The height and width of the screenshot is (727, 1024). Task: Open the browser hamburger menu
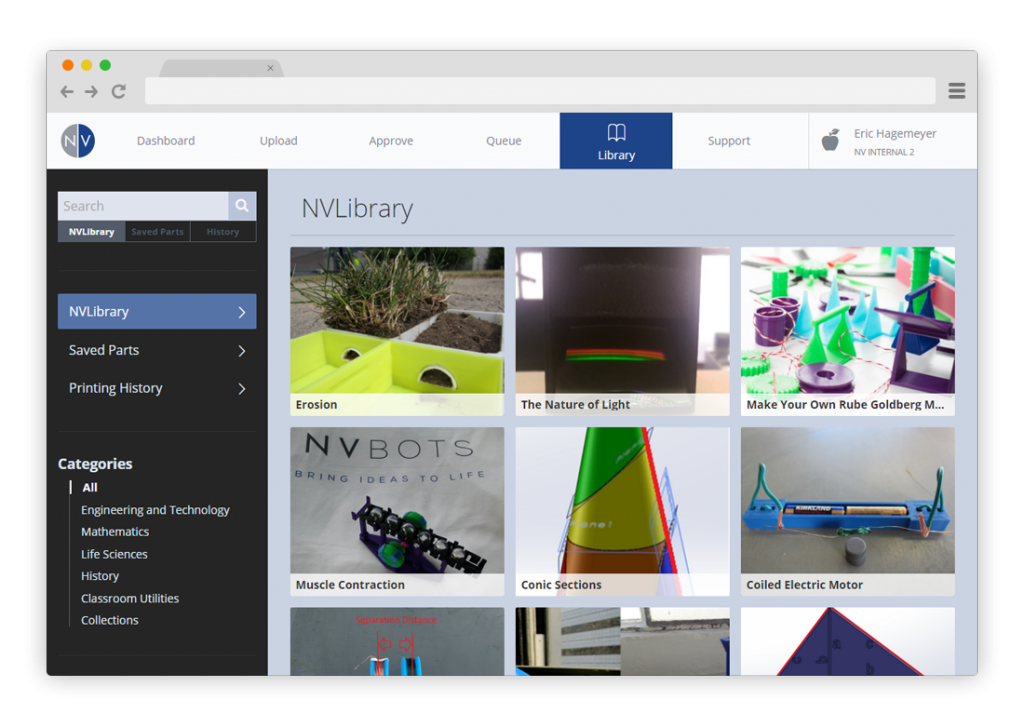pyautogui.click(x=957, y=91)
